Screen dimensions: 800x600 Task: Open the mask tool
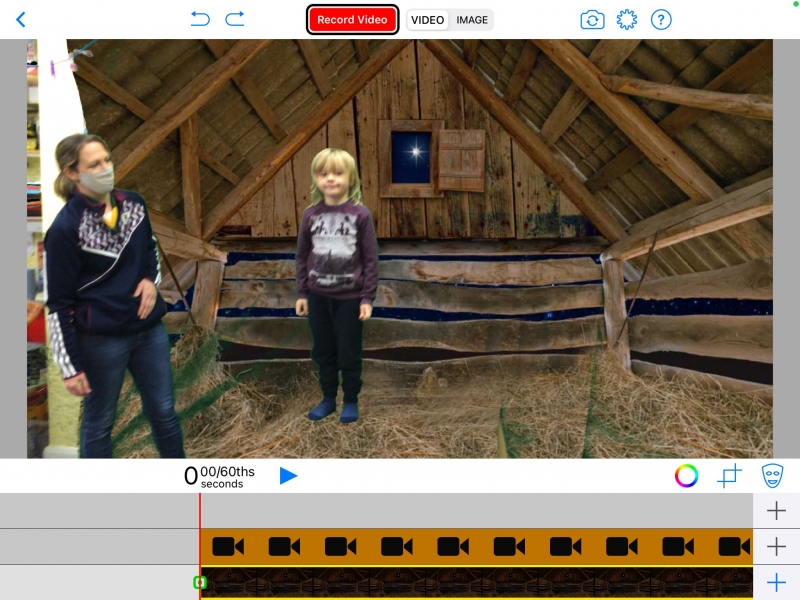point(772,476)
